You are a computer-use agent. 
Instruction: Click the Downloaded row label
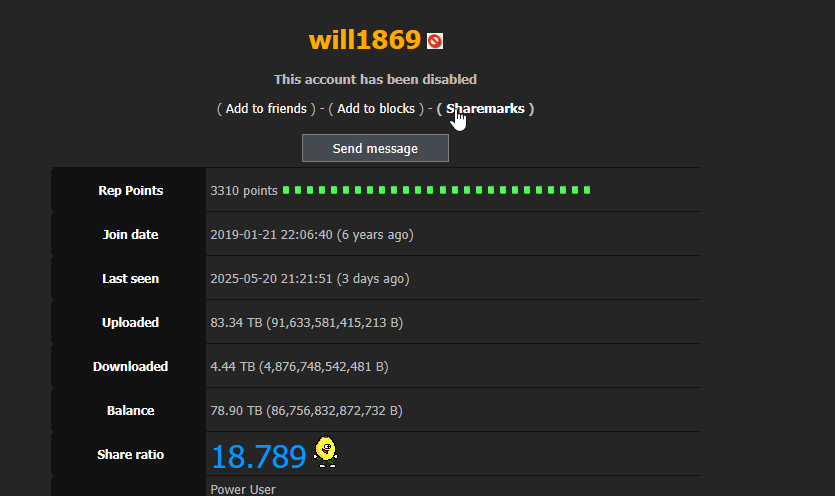130,367
